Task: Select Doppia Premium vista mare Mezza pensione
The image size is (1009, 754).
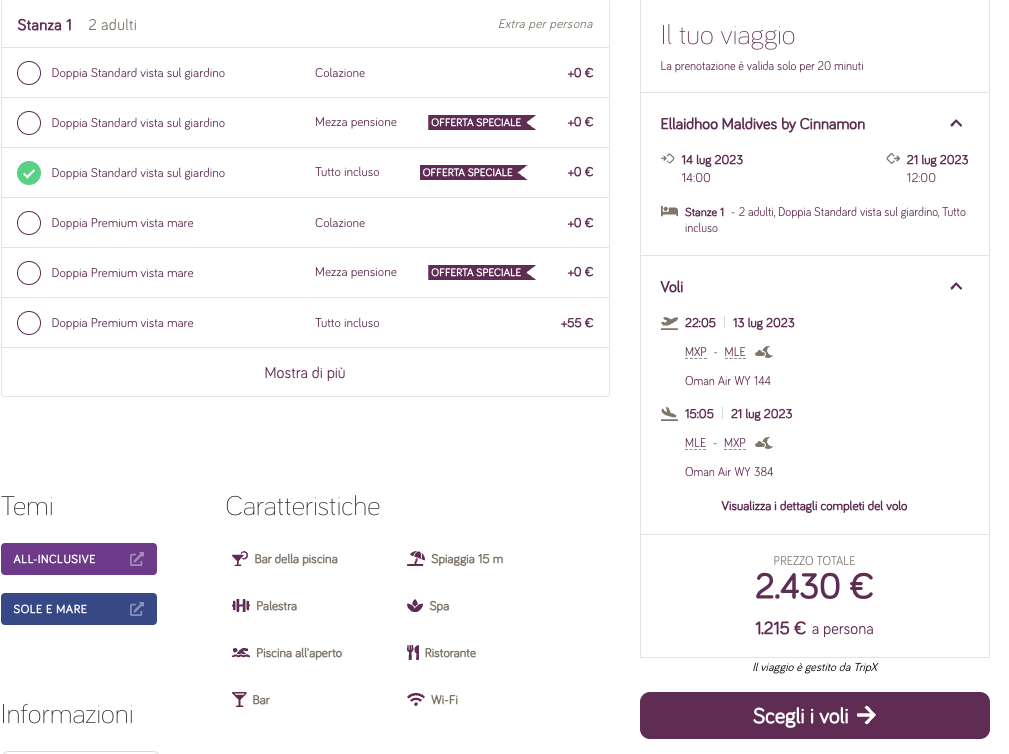Action: pos(29,273)
